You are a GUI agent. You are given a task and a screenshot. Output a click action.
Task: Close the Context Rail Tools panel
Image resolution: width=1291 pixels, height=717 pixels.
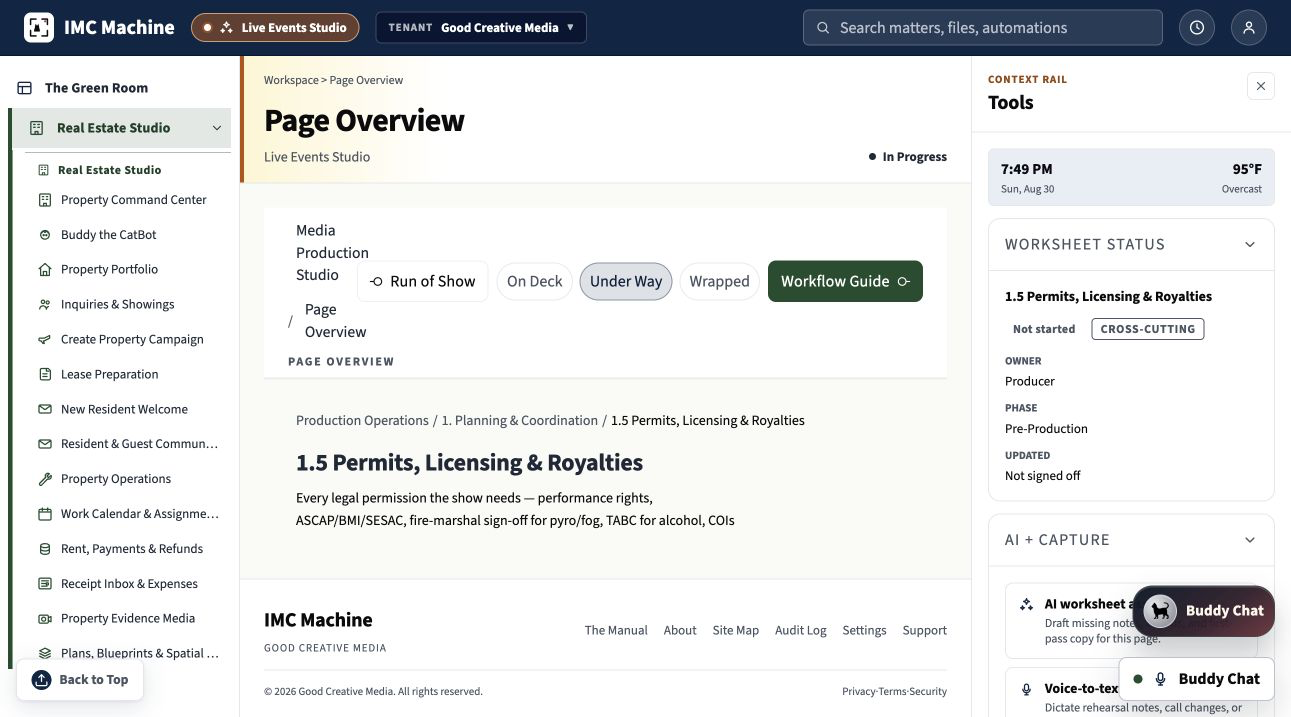click(x=1261, y=86)
